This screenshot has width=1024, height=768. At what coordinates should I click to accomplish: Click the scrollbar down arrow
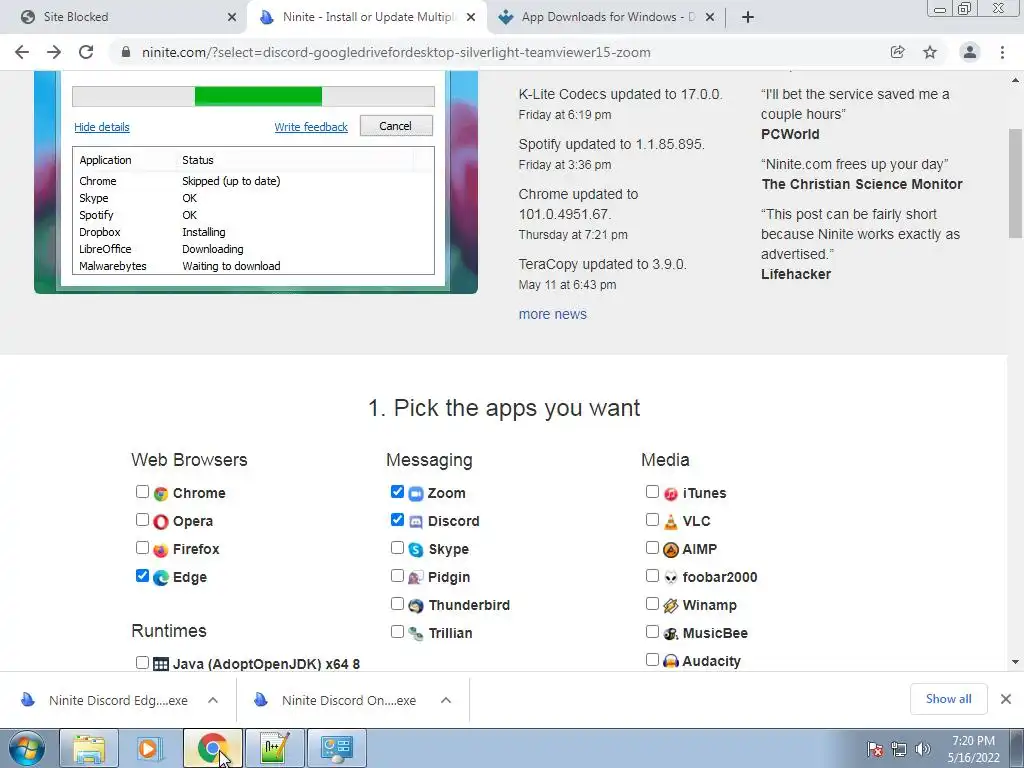pyautogui.click(x=1016, y=662)
